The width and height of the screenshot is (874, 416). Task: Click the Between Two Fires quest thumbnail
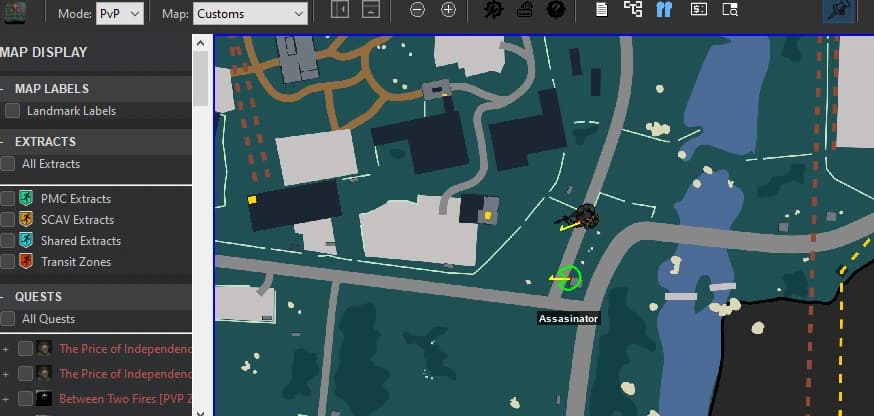44,399
